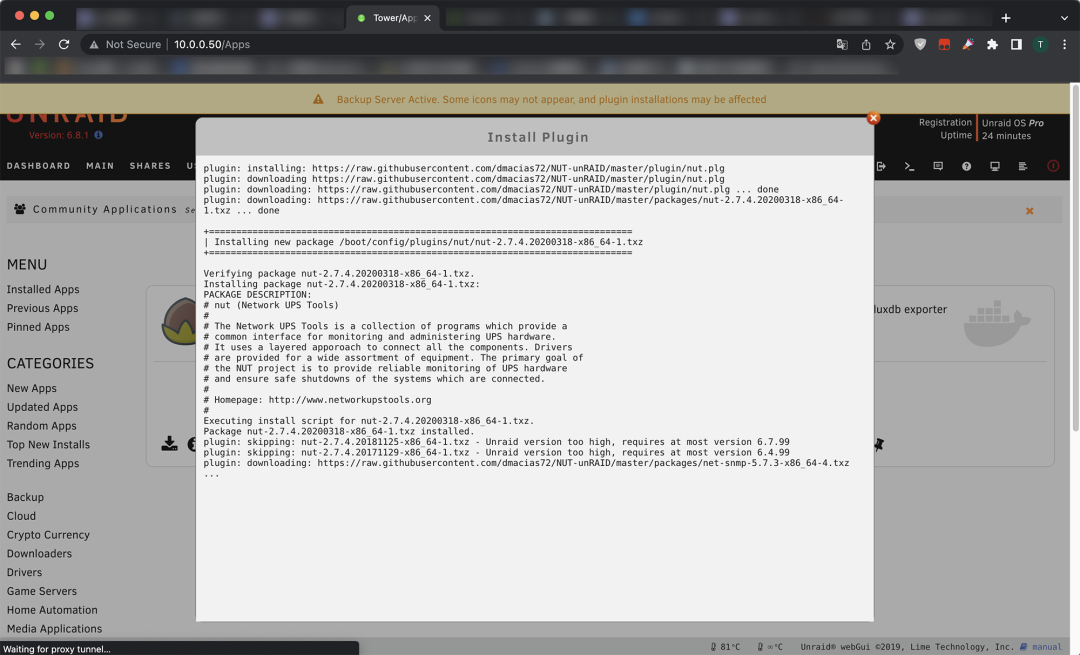Open the Top New Installs category
The width and height of the screenshot is (1080, 655).
pos(48,444)
